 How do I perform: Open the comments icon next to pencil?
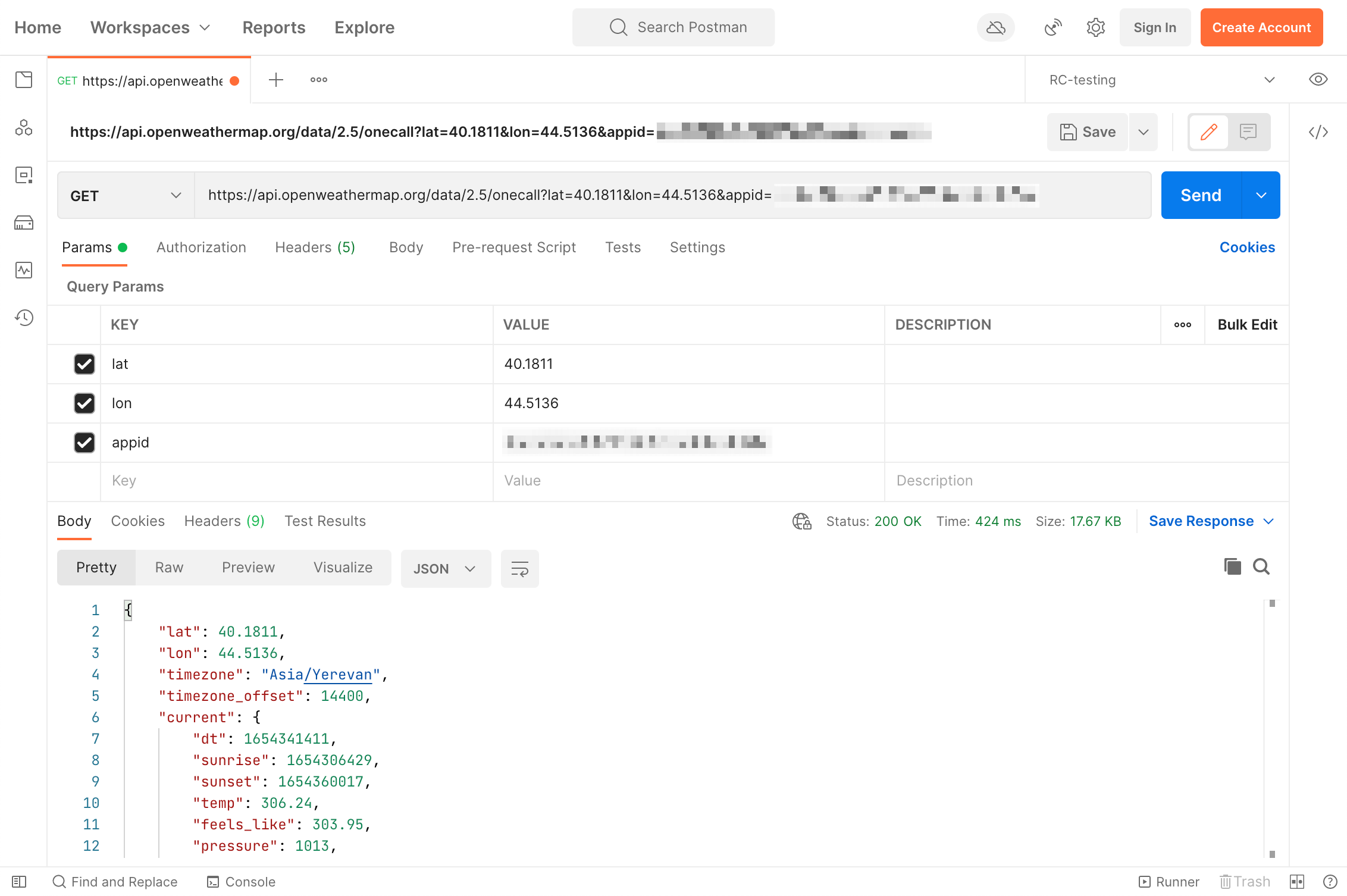(x=1248, y=131)
